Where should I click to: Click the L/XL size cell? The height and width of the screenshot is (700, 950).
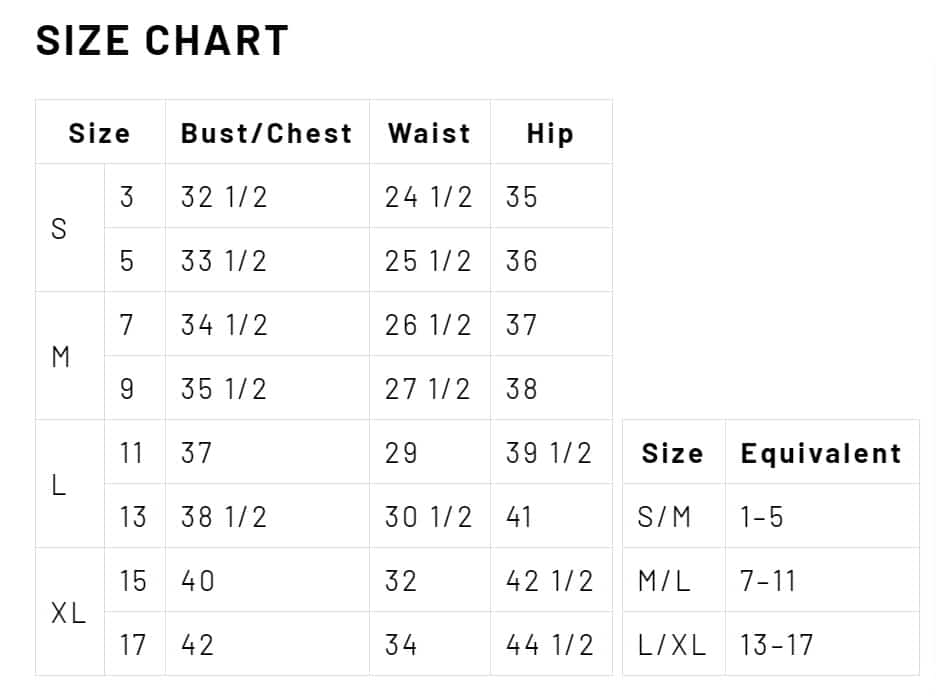coord(672,645)
